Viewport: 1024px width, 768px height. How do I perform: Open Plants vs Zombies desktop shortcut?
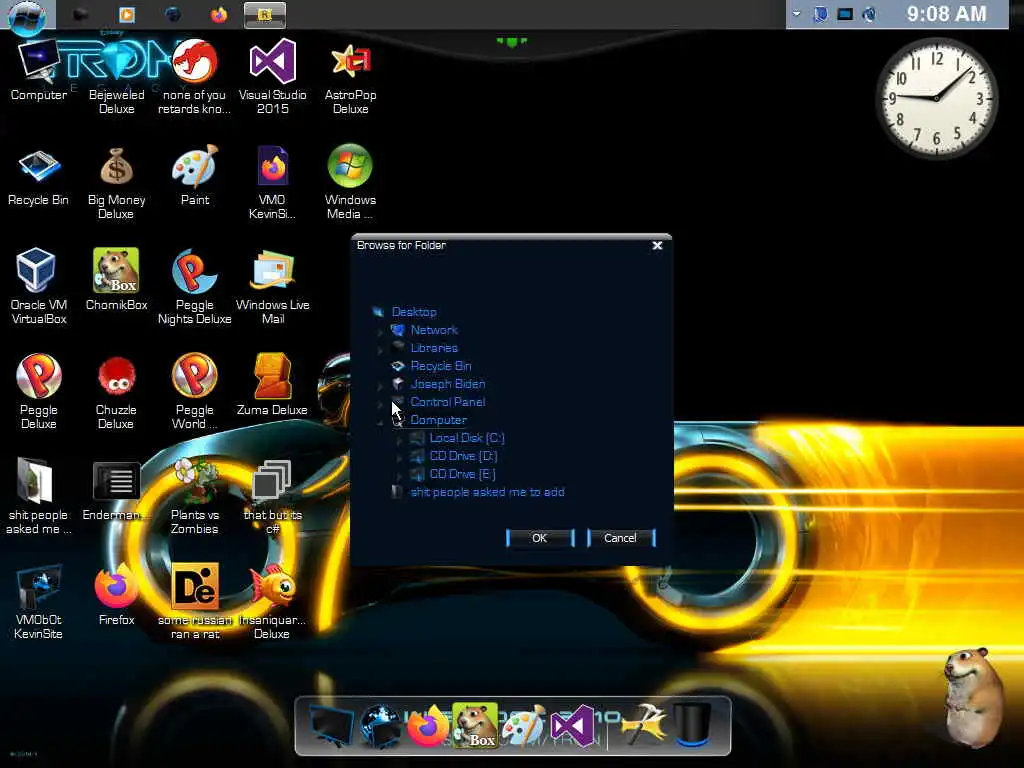(195, 496)
